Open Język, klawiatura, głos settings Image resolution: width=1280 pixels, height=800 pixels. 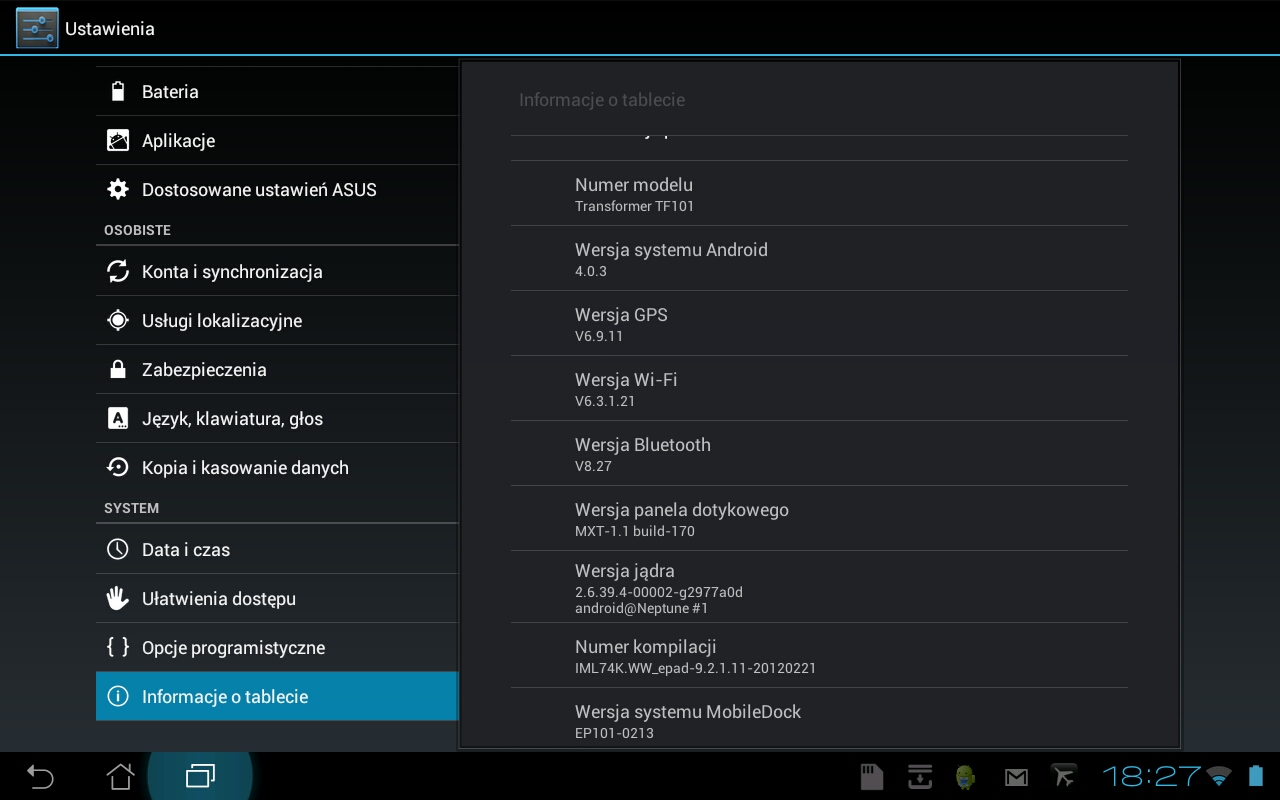(x=232, y=419)
